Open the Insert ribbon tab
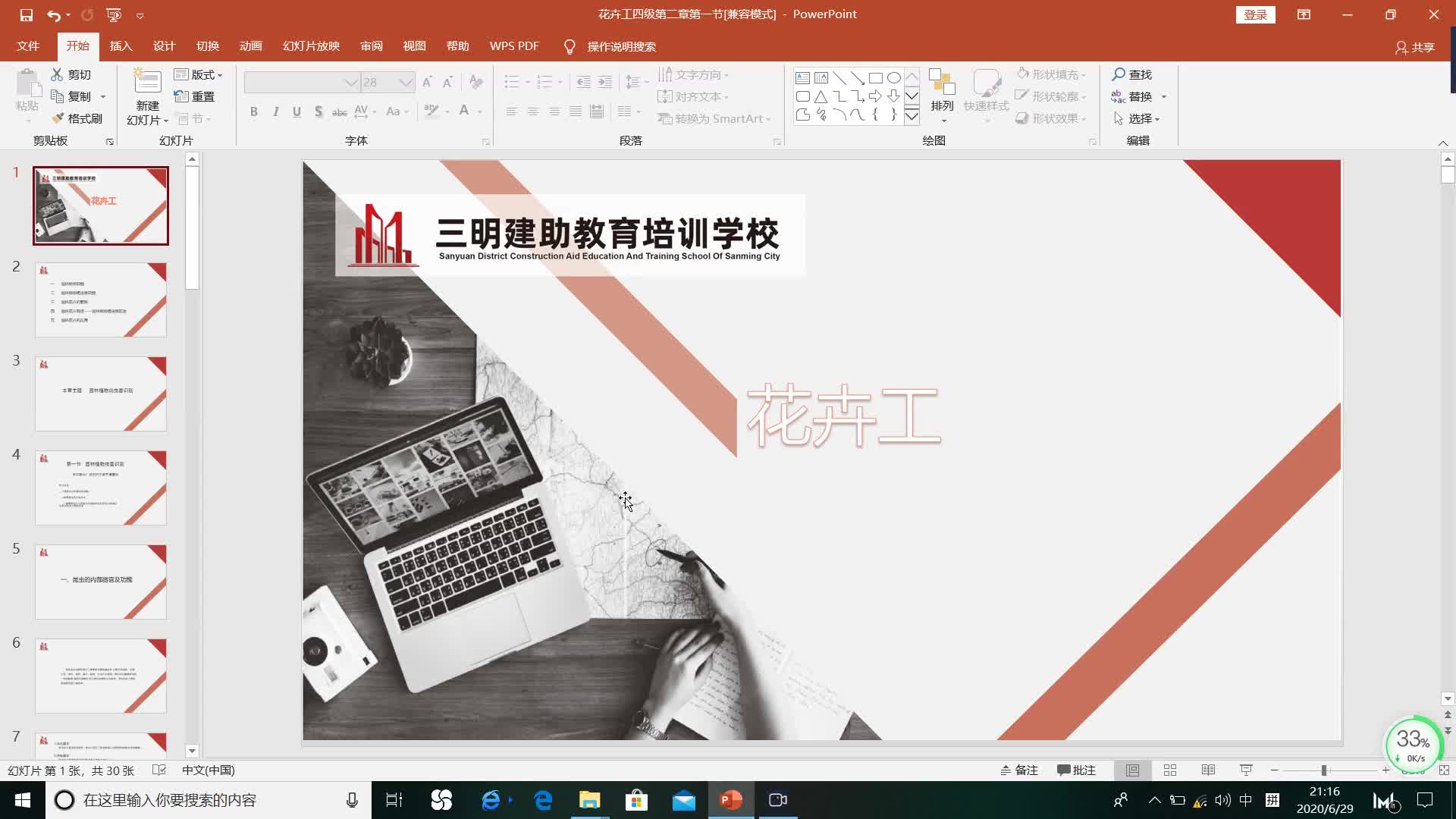1456x819 pixels. click(x=121, y=46)
